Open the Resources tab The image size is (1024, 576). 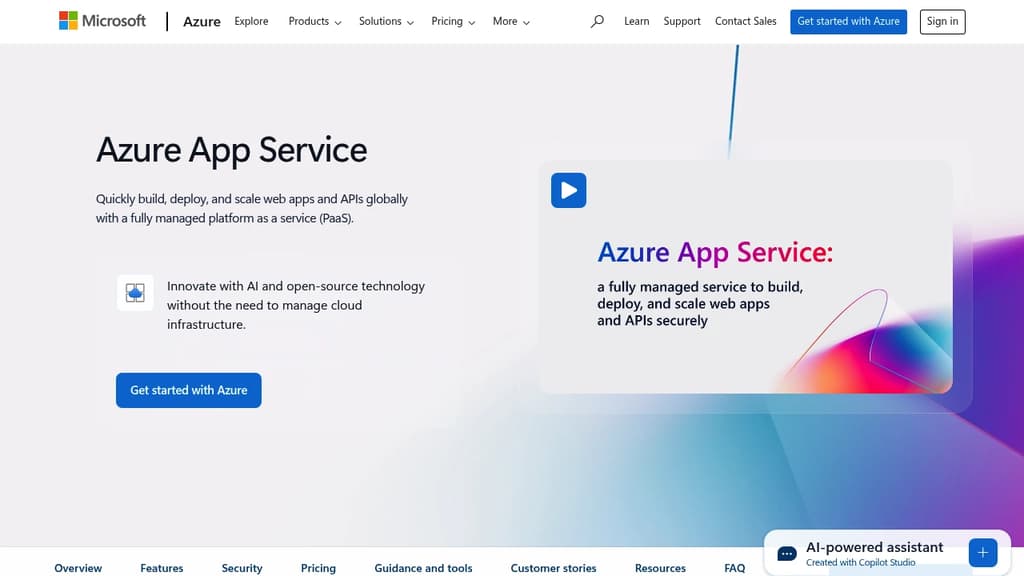[660, 568]
